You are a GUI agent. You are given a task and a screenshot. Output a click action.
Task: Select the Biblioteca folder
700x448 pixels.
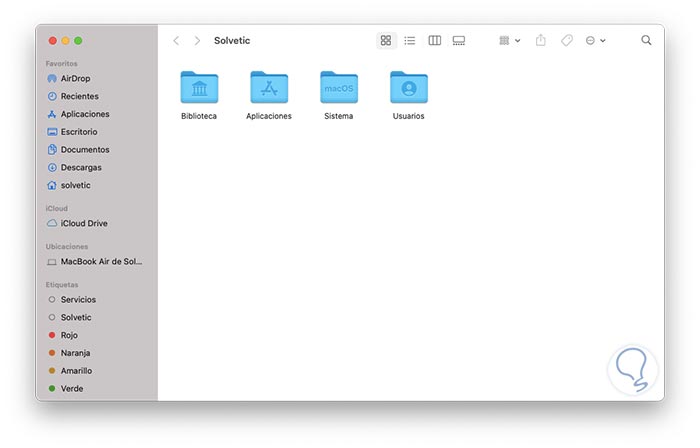[199, 95]
